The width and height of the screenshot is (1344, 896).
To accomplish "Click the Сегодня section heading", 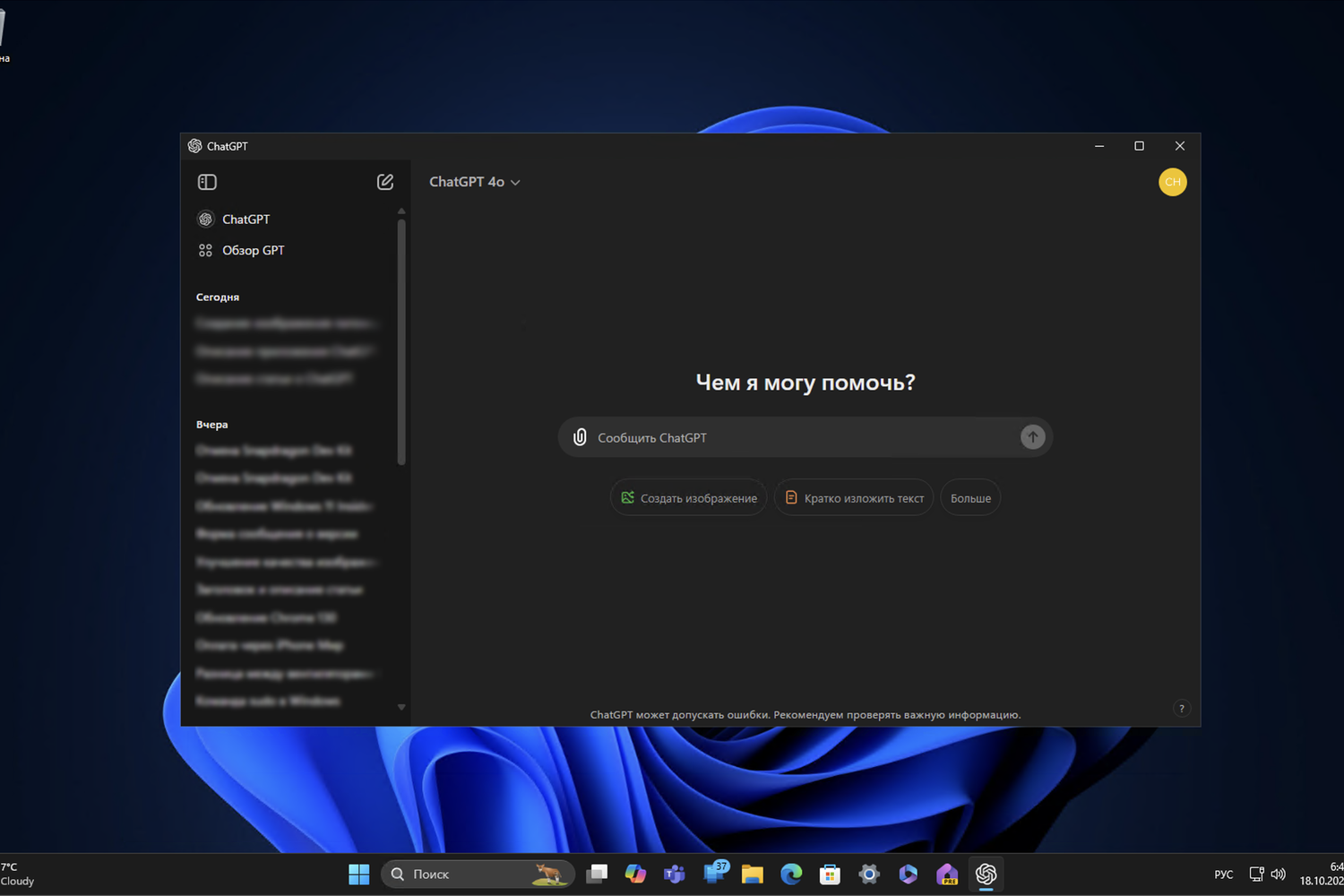I will pos(218,297).
